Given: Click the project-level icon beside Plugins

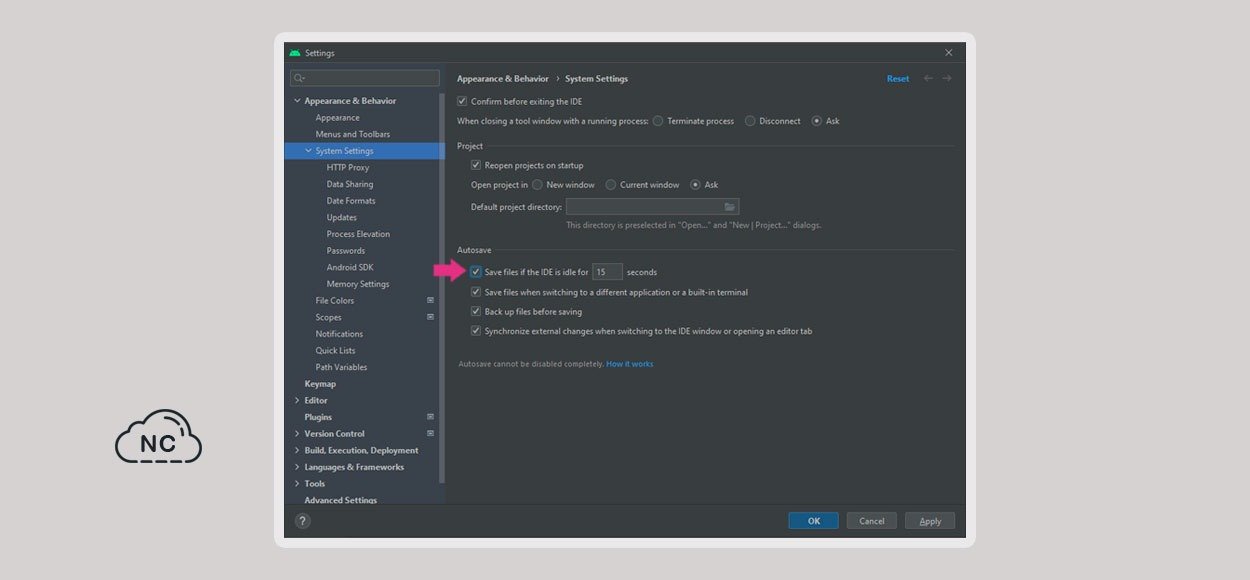Looking at the screenshot, I should pos(430,417).
